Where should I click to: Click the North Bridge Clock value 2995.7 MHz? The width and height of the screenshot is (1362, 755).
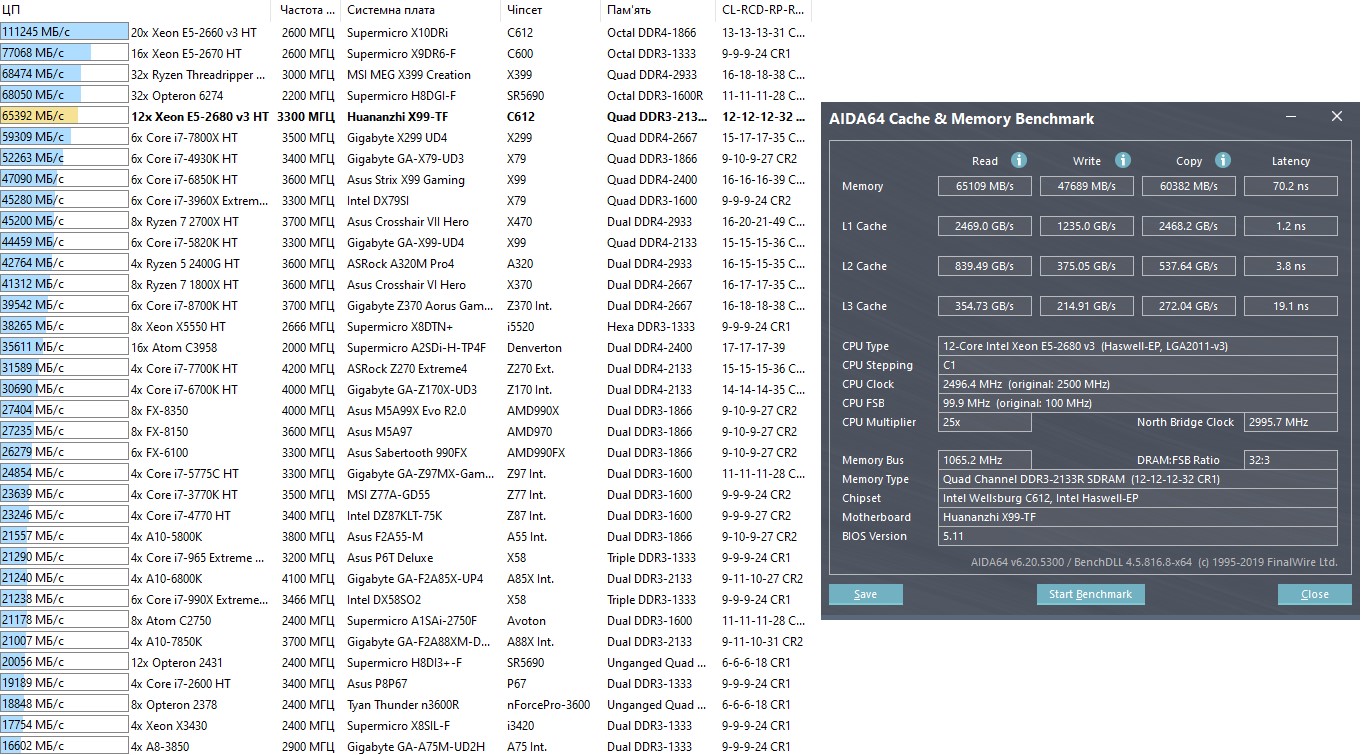coord(1290,422)
